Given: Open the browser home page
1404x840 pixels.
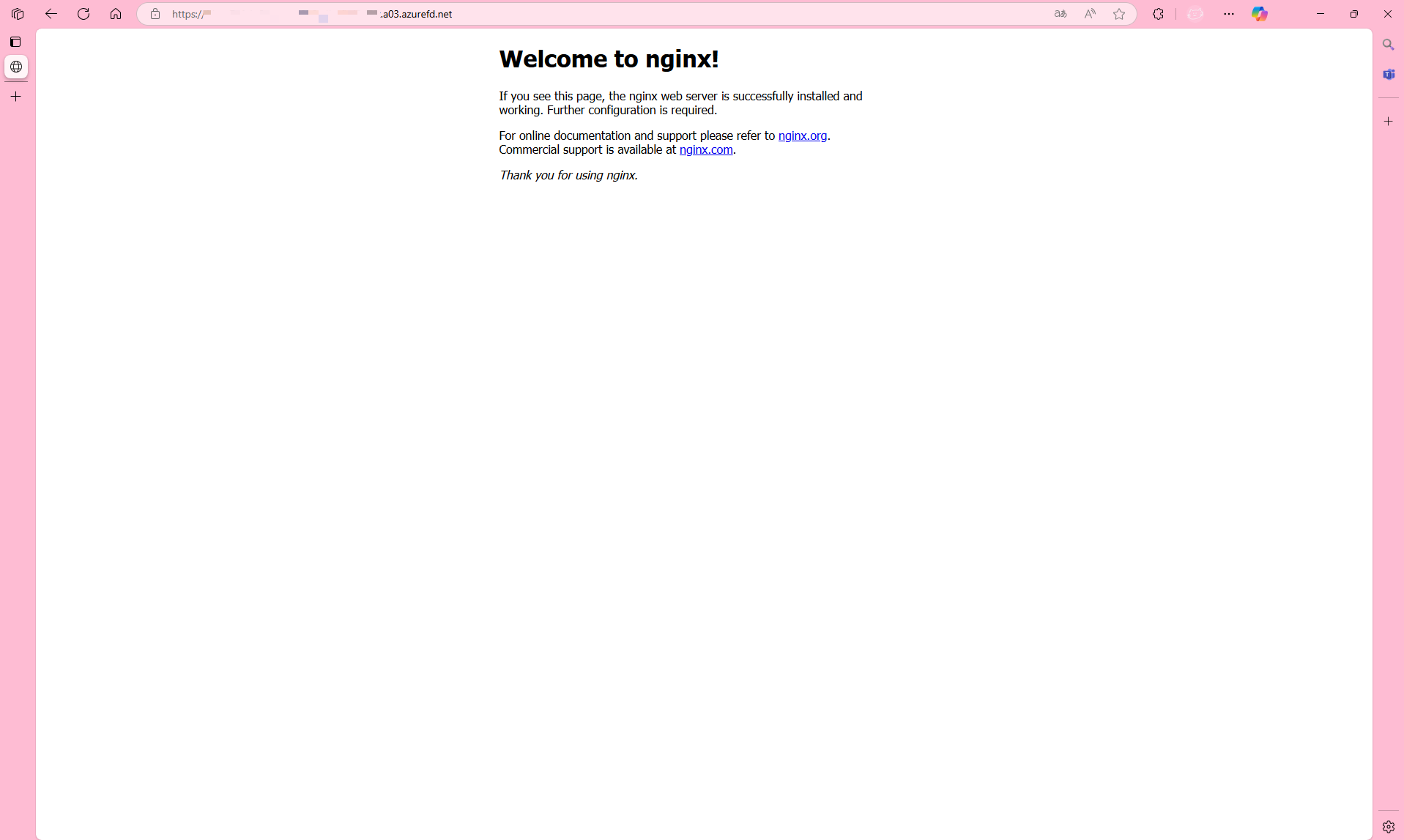Looking at the screenshot, I should pyautogui.click(x=115, y=13).
